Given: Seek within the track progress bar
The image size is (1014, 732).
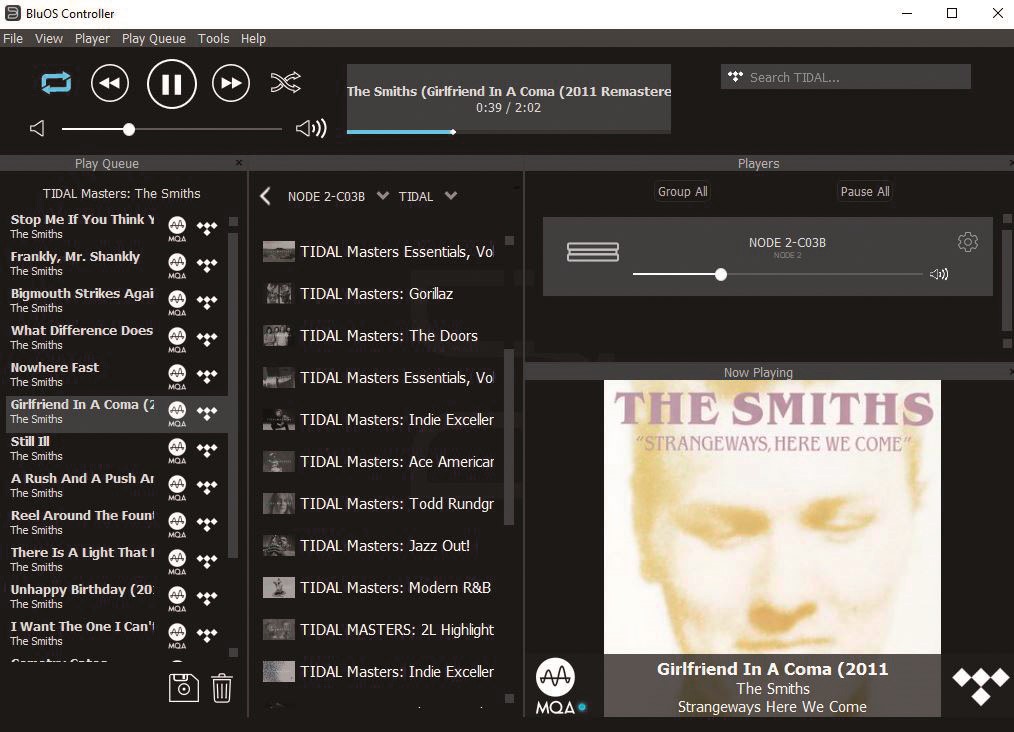Looking at the screenshot, I should click(508, 132).
